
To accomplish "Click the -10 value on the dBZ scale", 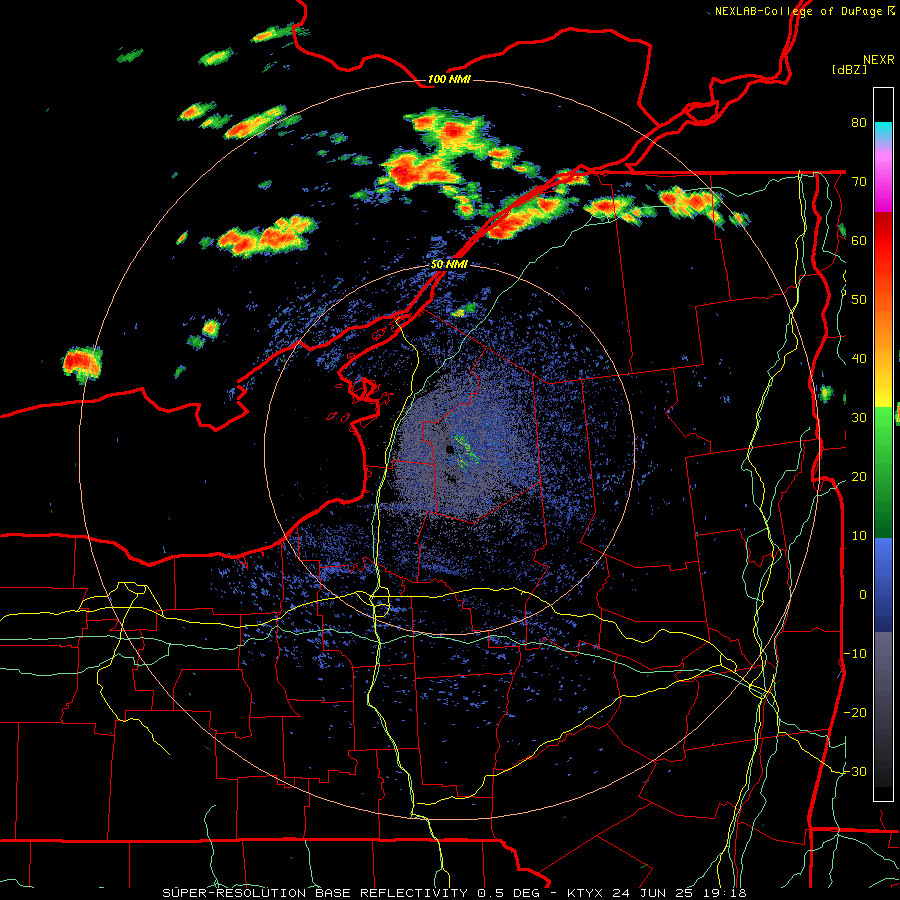I will (855, 653).
